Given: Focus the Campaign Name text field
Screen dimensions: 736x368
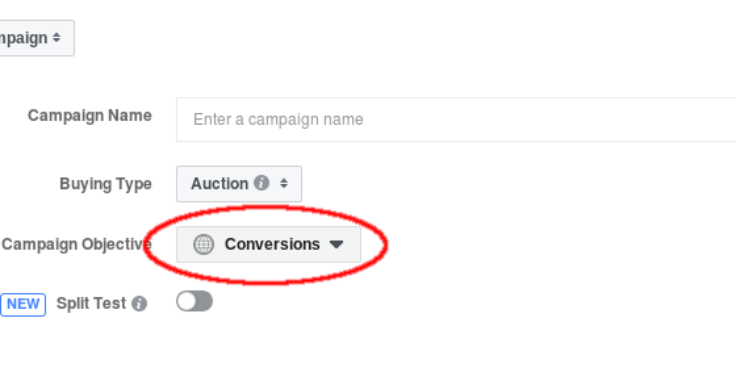Looking at the screenshot, I should 456,119.
